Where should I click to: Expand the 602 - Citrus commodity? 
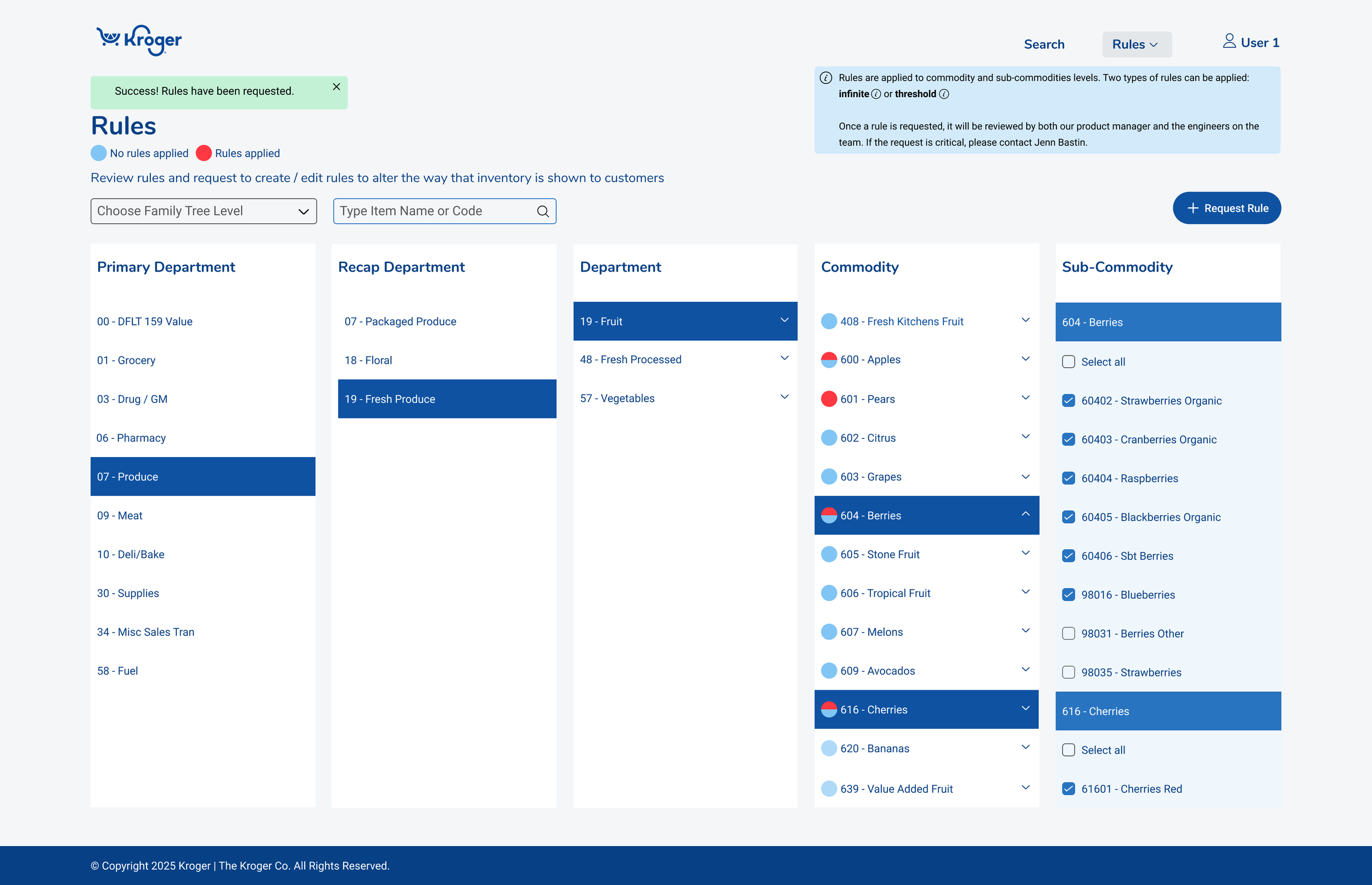(1025, 437)
